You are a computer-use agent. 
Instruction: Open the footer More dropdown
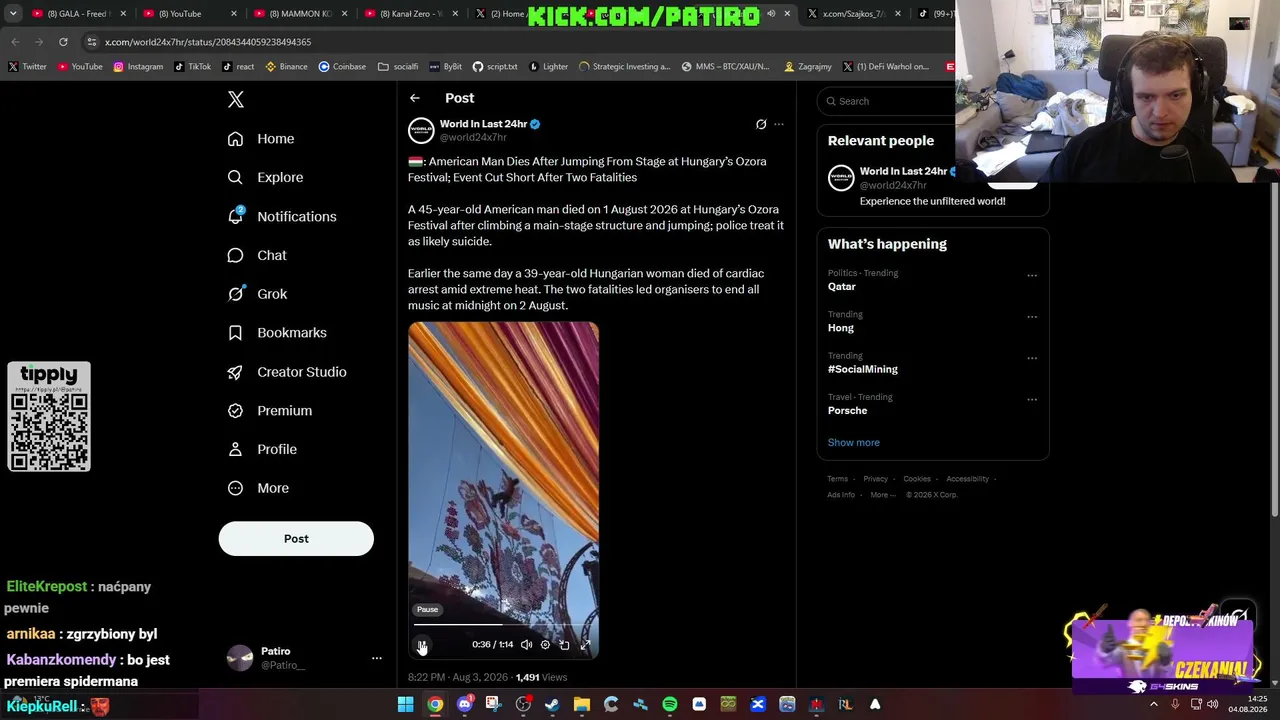tap(882, 495)
